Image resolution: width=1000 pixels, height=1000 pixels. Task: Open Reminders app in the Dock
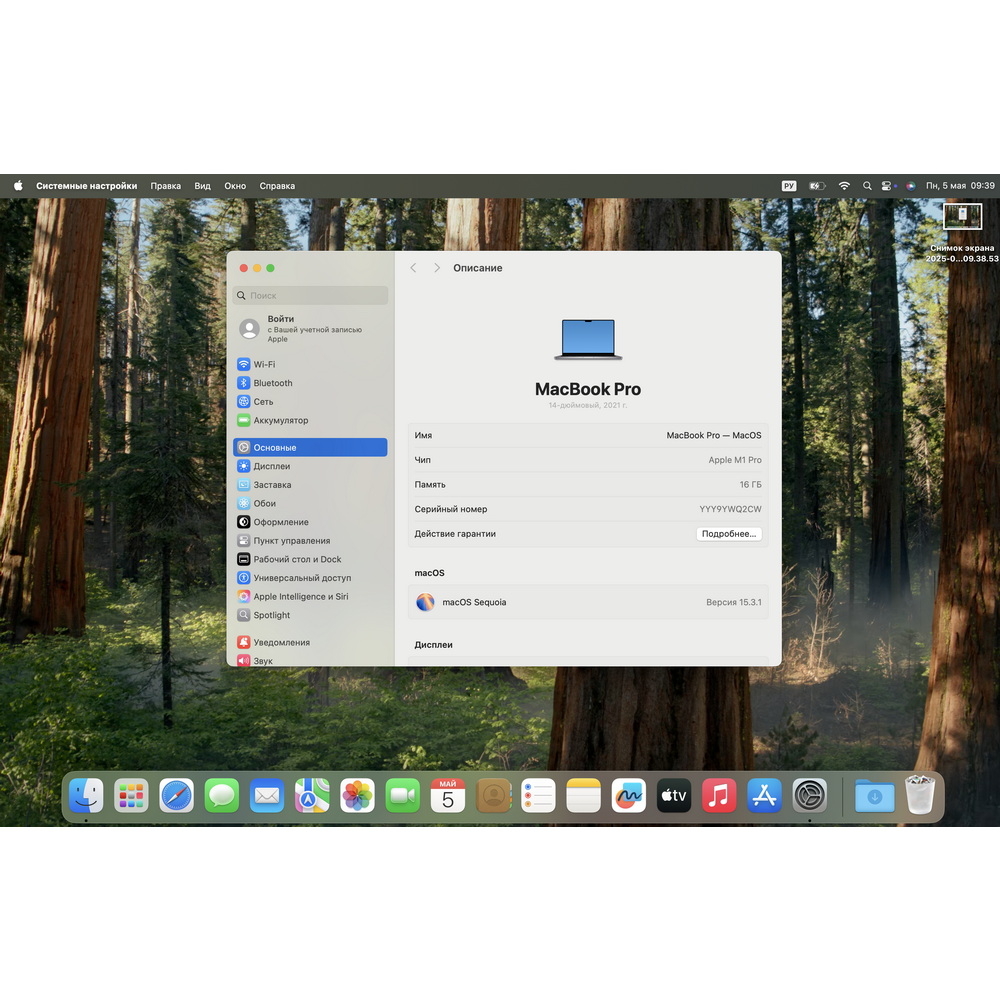tap(539, 795)
